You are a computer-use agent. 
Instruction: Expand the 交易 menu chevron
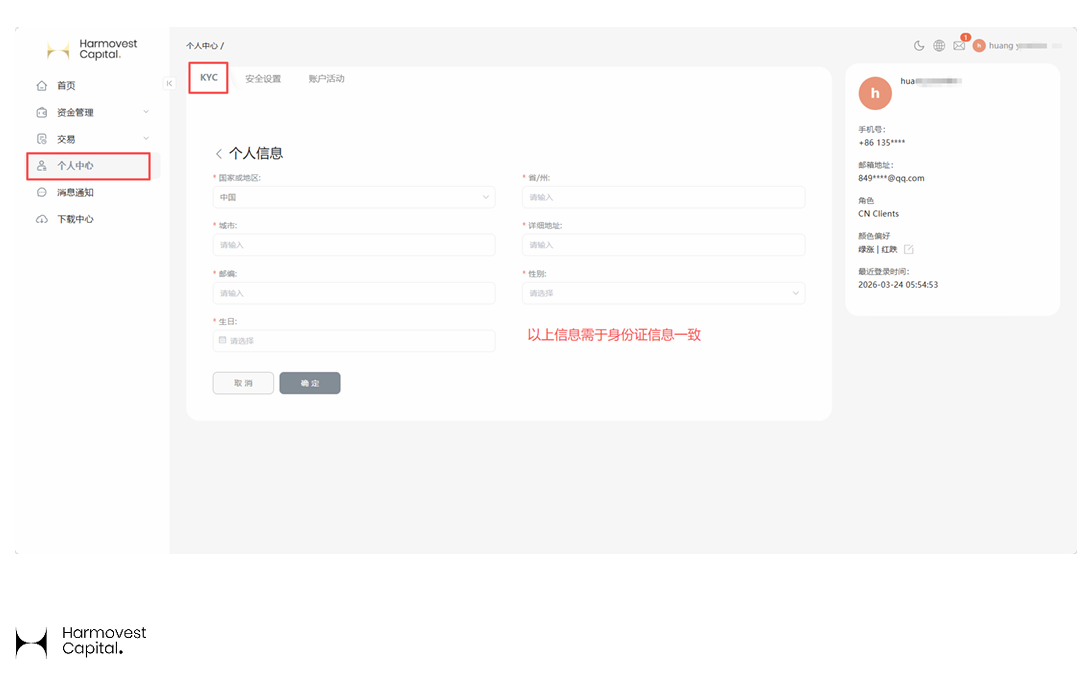[146, 138]
